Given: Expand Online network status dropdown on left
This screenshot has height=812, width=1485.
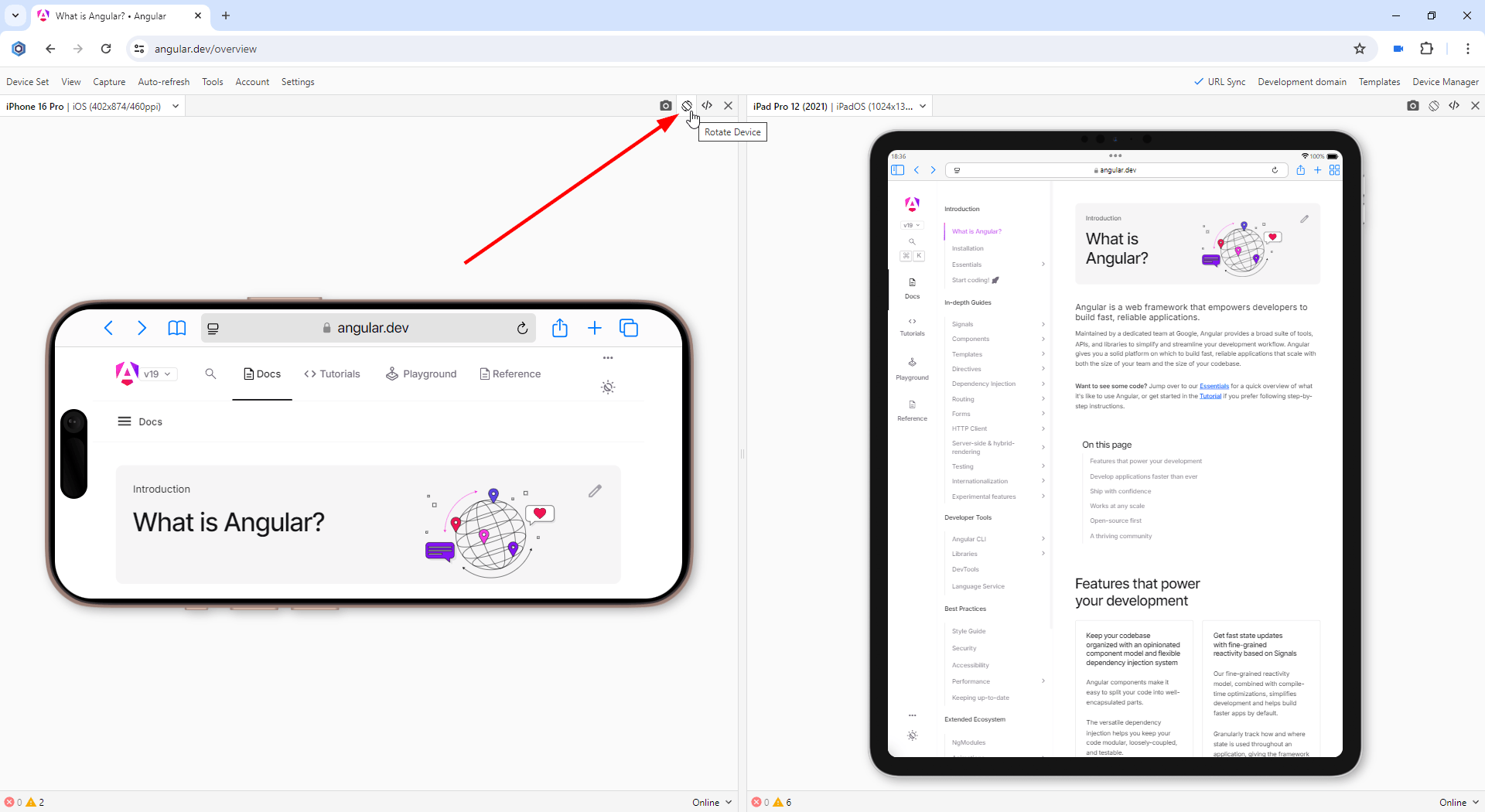Looking at the screenshot, I should (x=712, y=803).
